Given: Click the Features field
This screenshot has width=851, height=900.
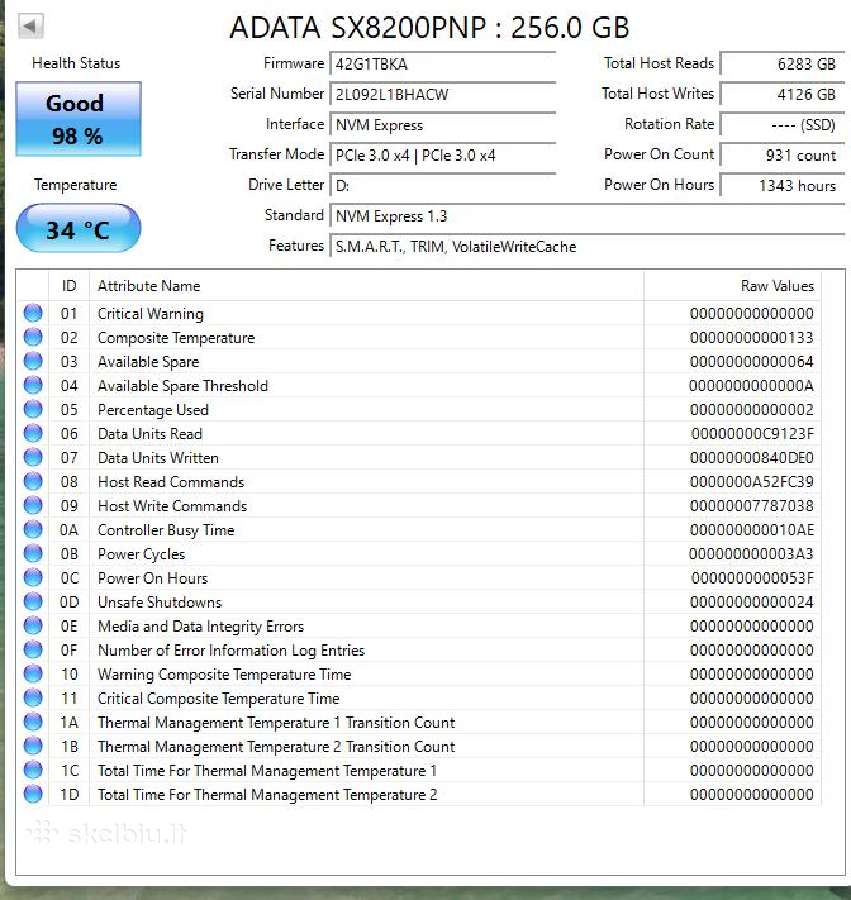Looking at the screenshot, I should click(586, 246).
